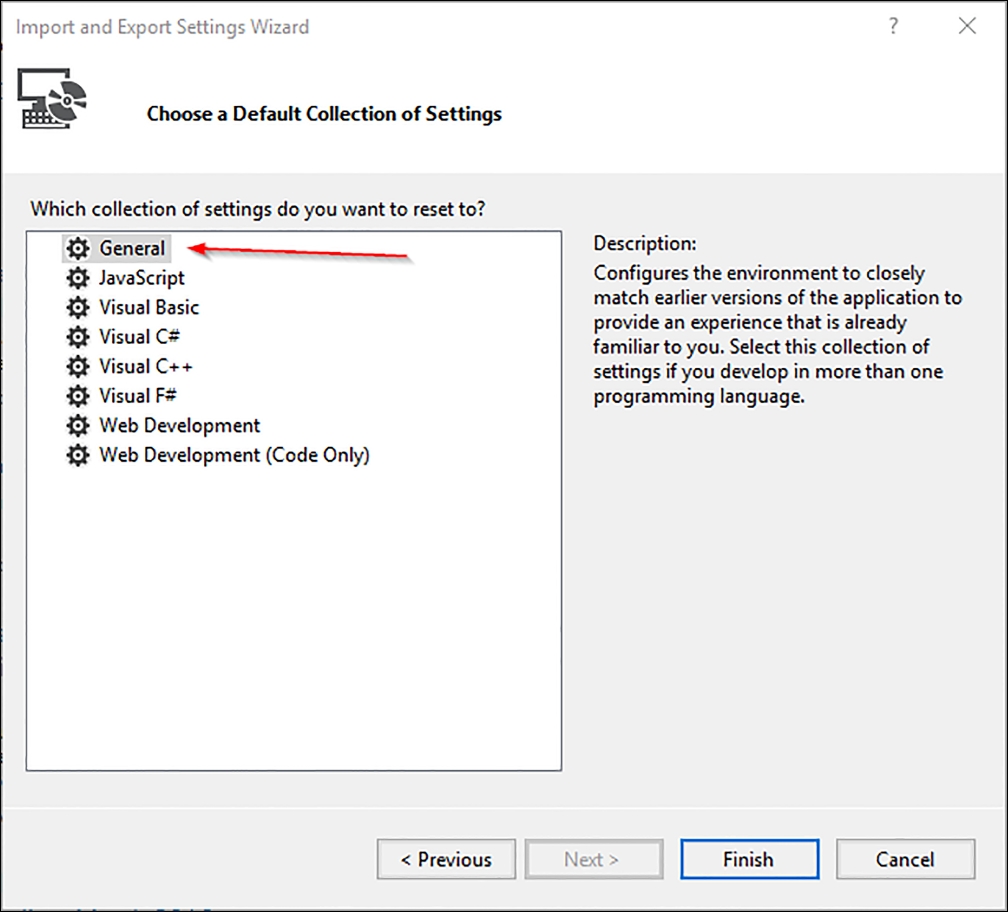Cancel the settings wizard
This screenshot has height=912, width=1008.
click(905, 859)
